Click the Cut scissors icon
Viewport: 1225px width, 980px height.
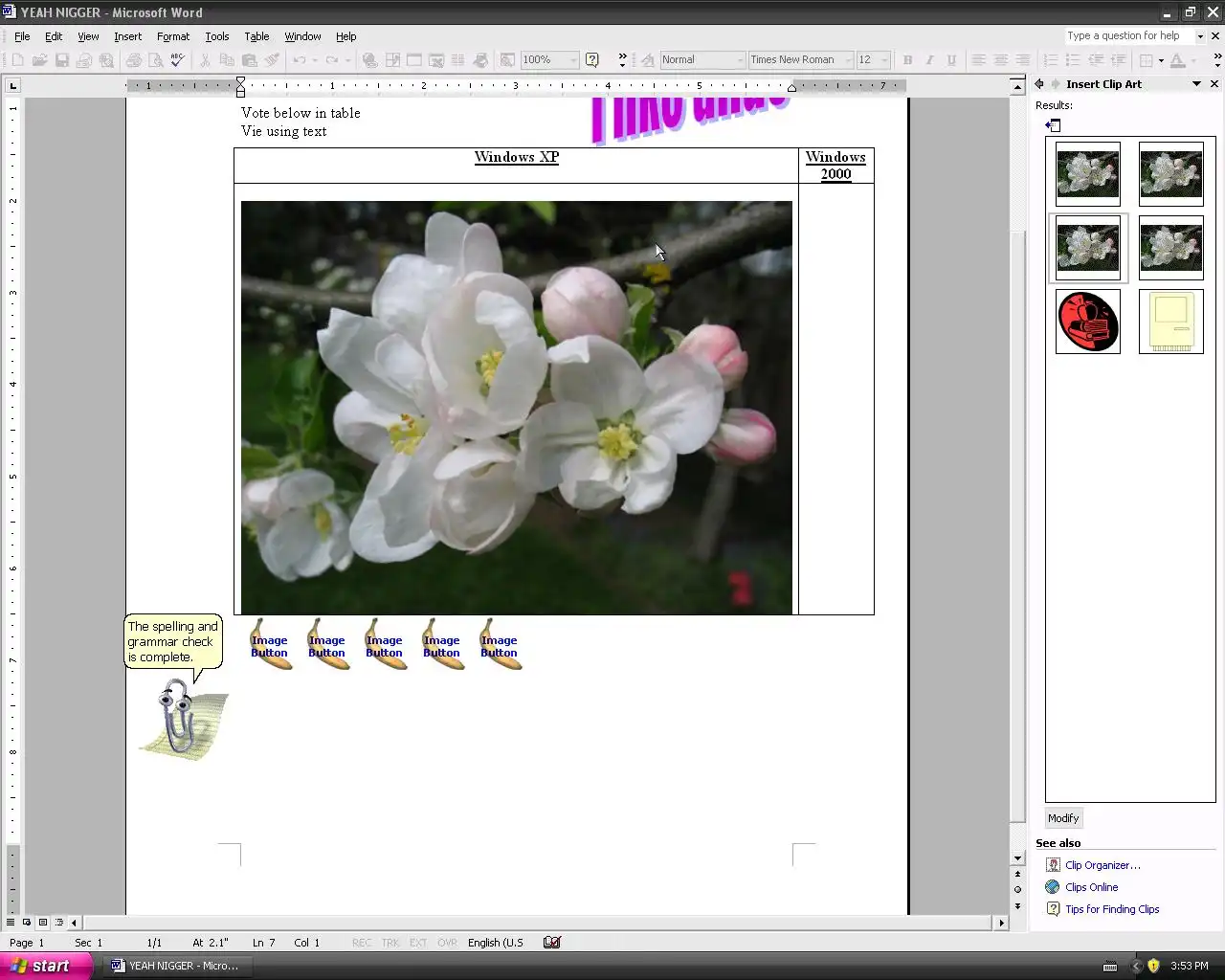[x=205, y=59]
